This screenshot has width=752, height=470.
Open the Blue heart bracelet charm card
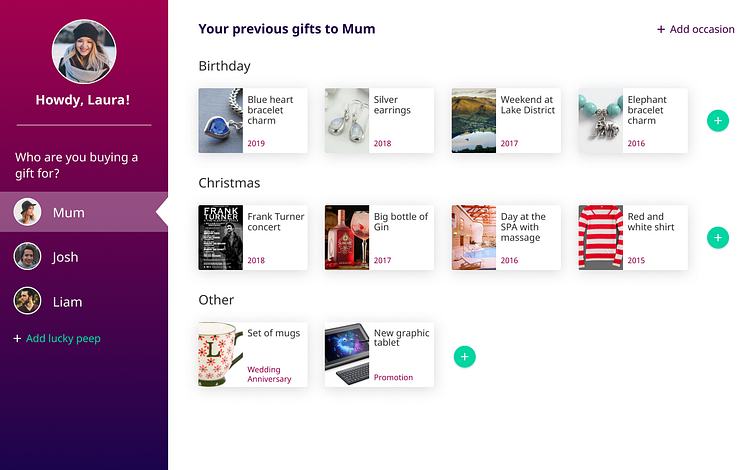(252, 121)
